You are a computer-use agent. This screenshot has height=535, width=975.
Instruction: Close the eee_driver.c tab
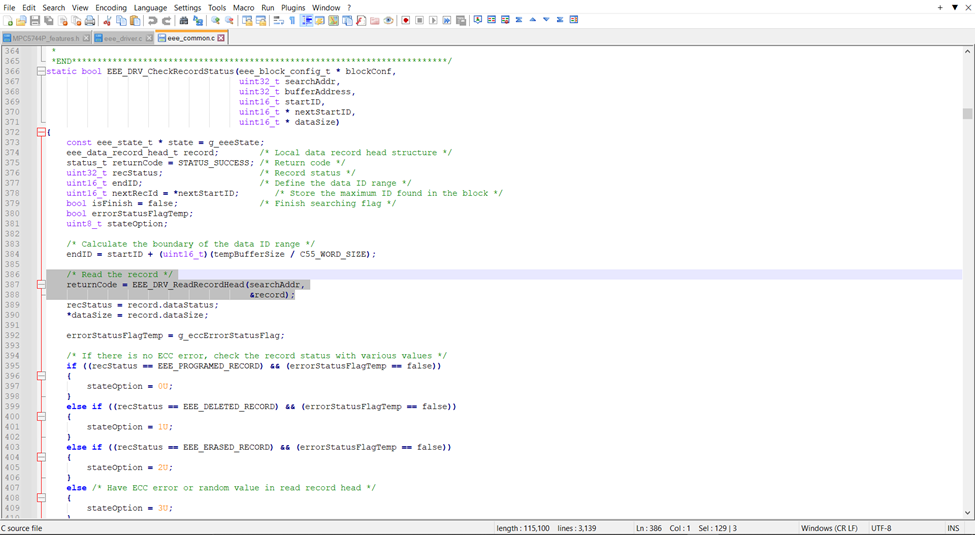[x=148, y=39]
